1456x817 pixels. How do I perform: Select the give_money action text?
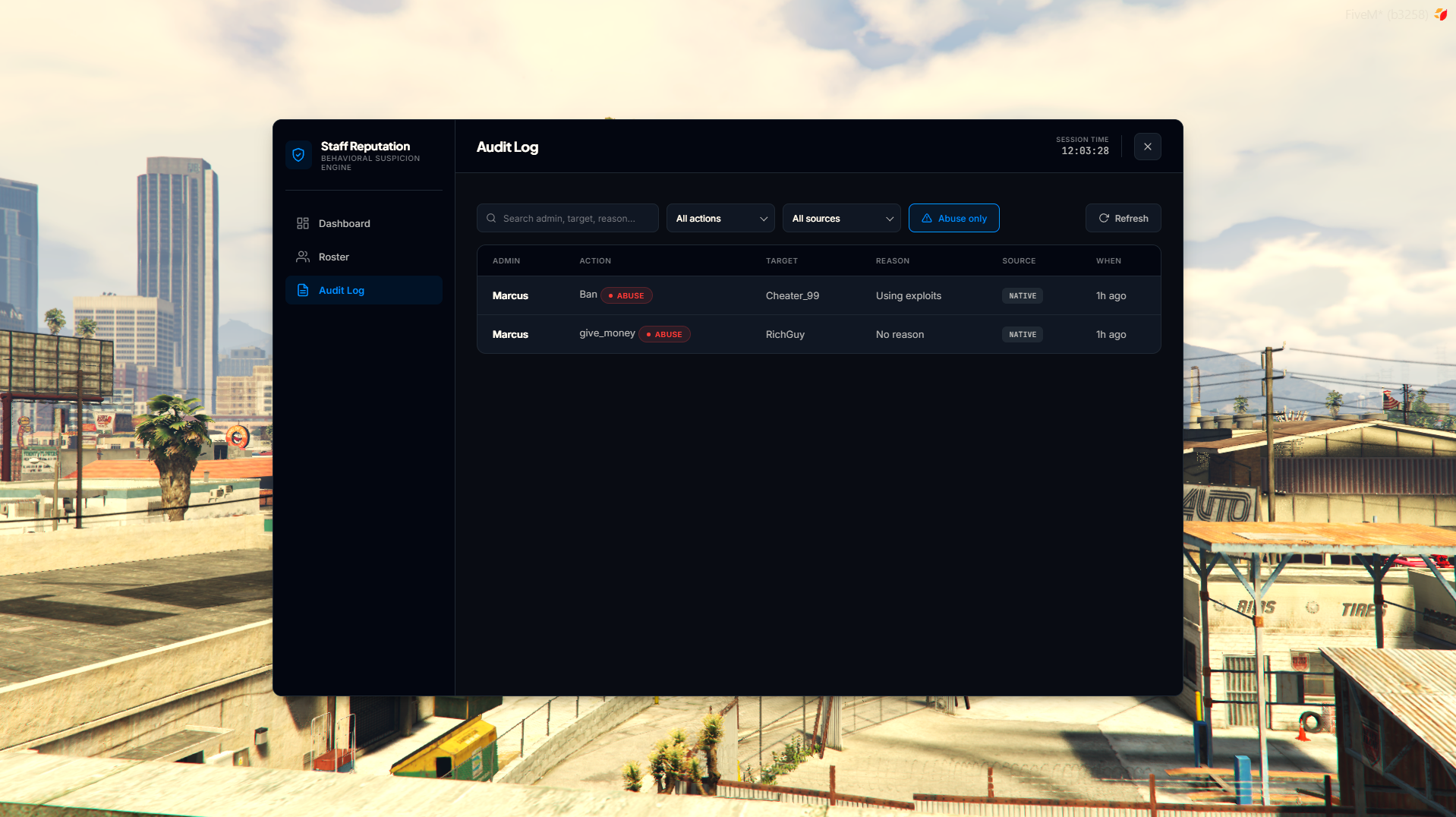coord(607,333)
